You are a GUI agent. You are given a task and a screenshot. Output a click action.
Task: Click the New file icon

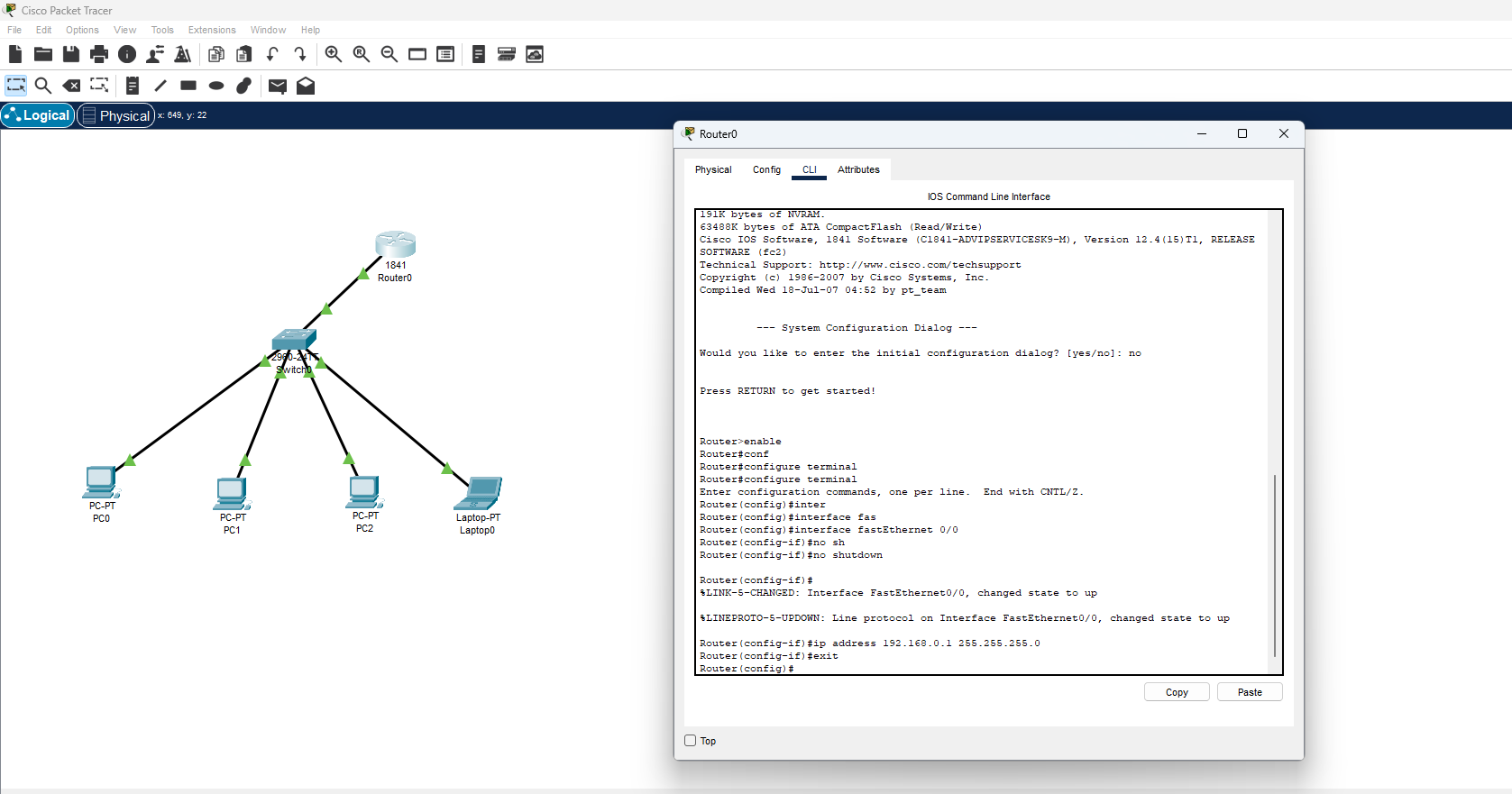pyautogui.click(x=15, y=54)
